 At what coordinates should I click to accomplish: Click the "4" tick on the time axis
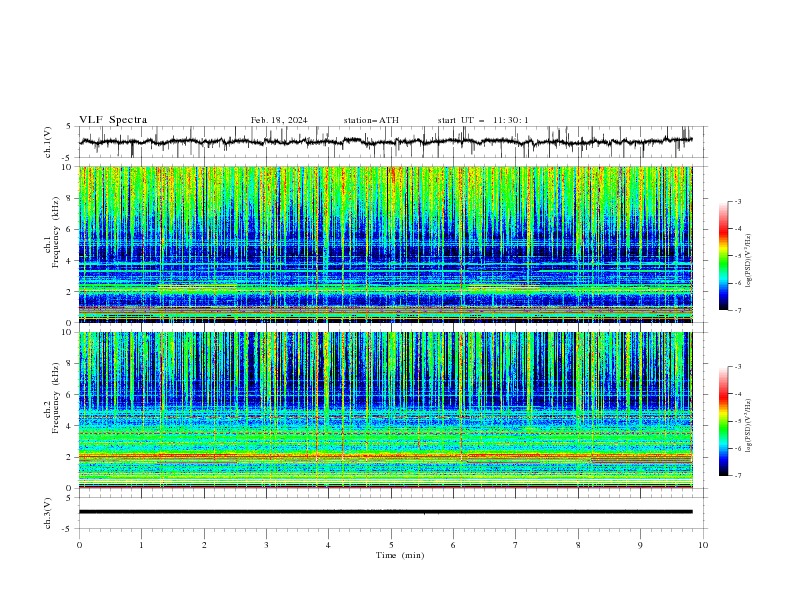click(x=328, y=545)
